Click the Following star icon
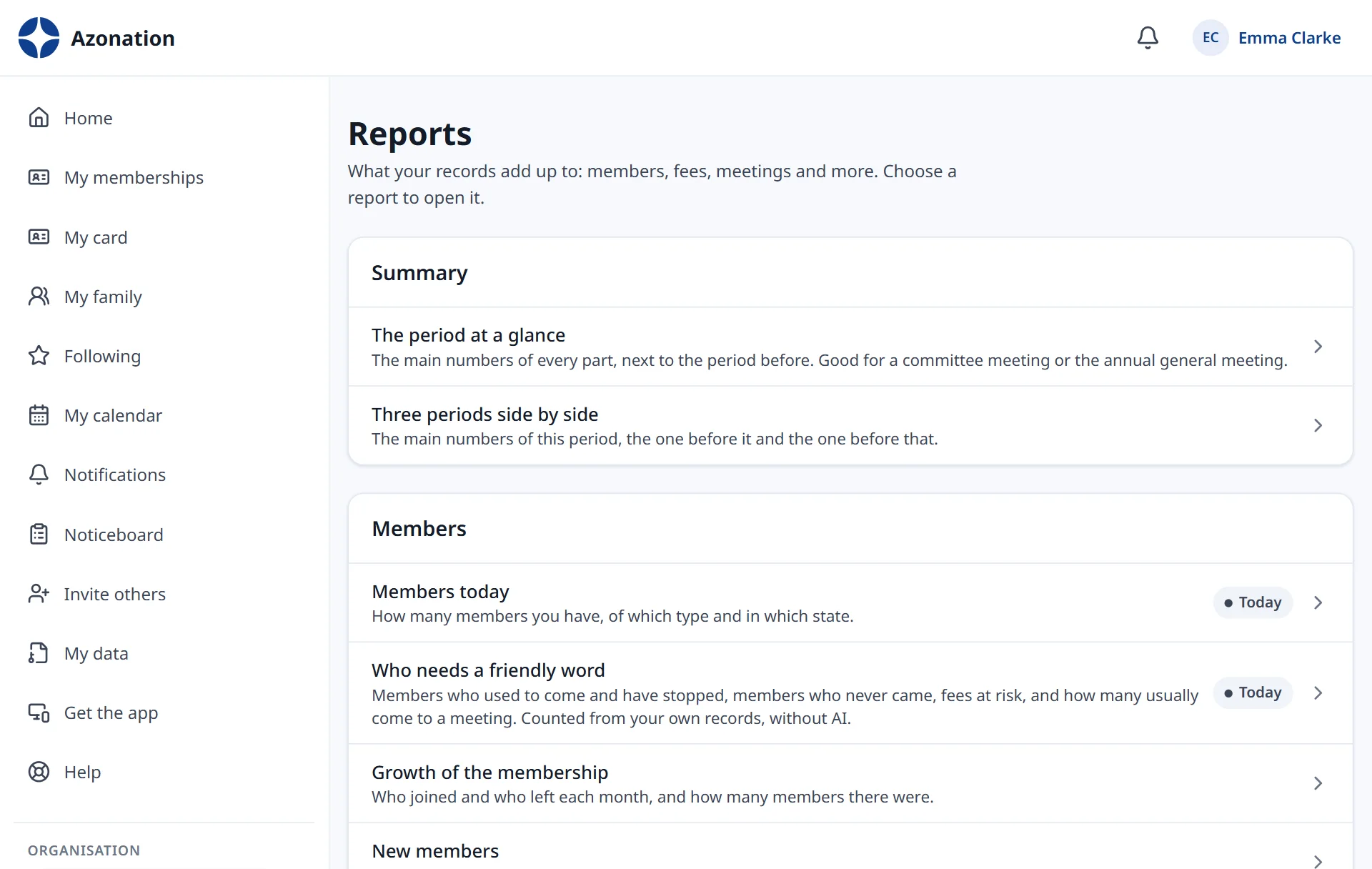This screenshot has width=1372, height=869. click(39, 355)
